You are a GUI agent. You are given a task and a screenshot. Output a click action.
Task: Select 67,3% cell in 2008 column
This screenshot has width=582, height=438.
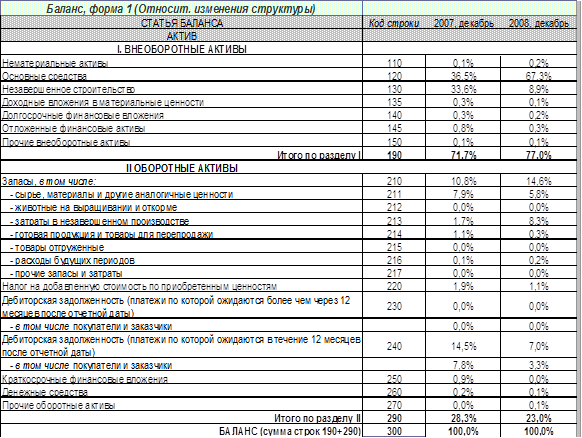pyautogui.click(x=539, y=76)
